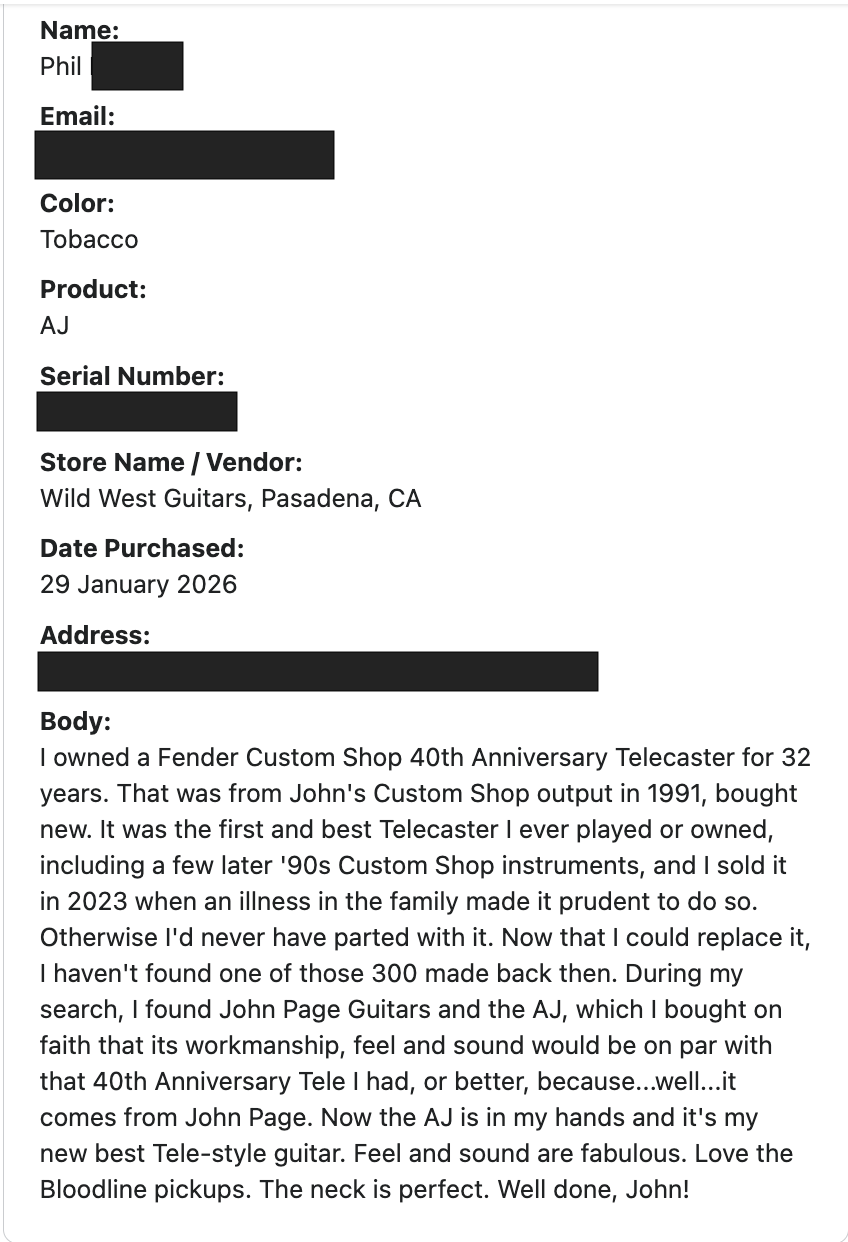Click the Serial Number label

point(132,376)
